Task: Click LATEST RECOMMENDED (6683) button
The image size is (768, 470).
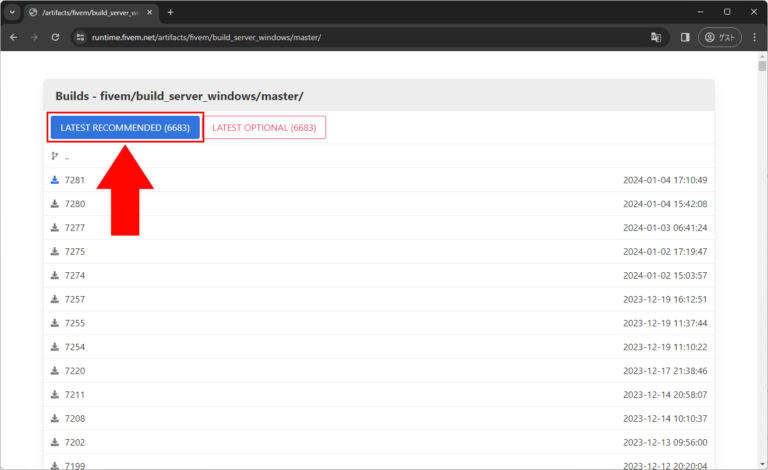Action: click(125, 128)
